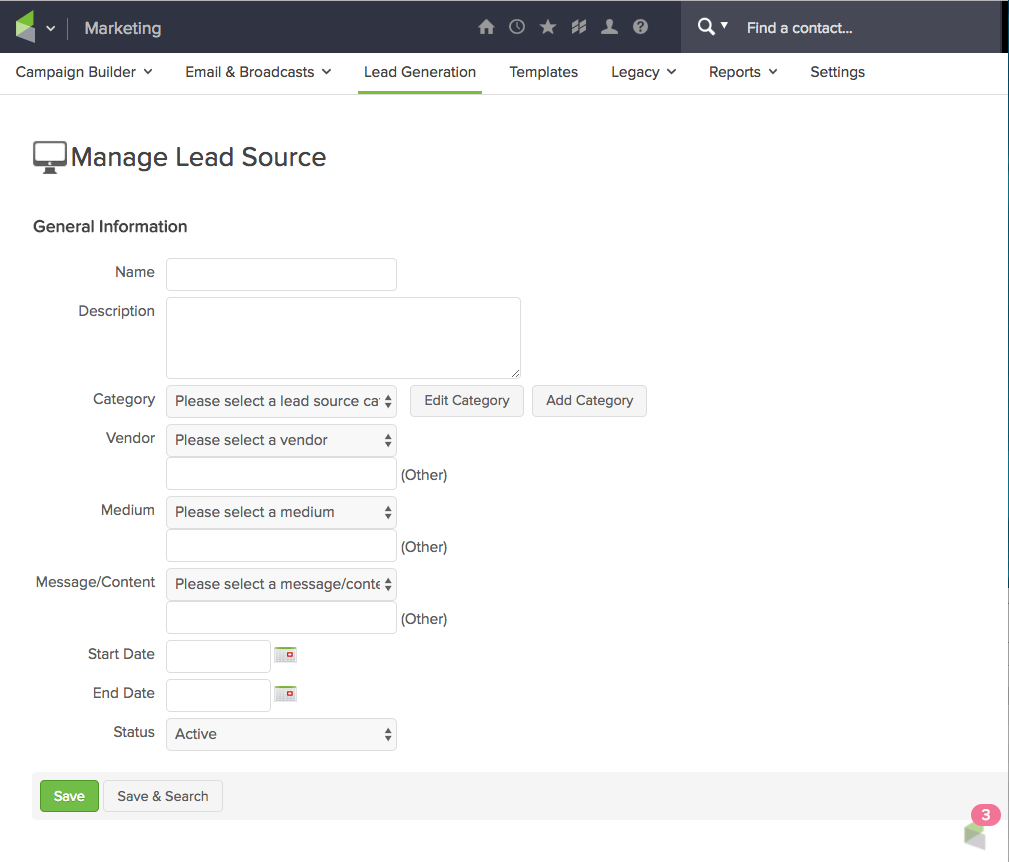Open favorites using the star icon
1009x862 pixels.
coord(547,27)
